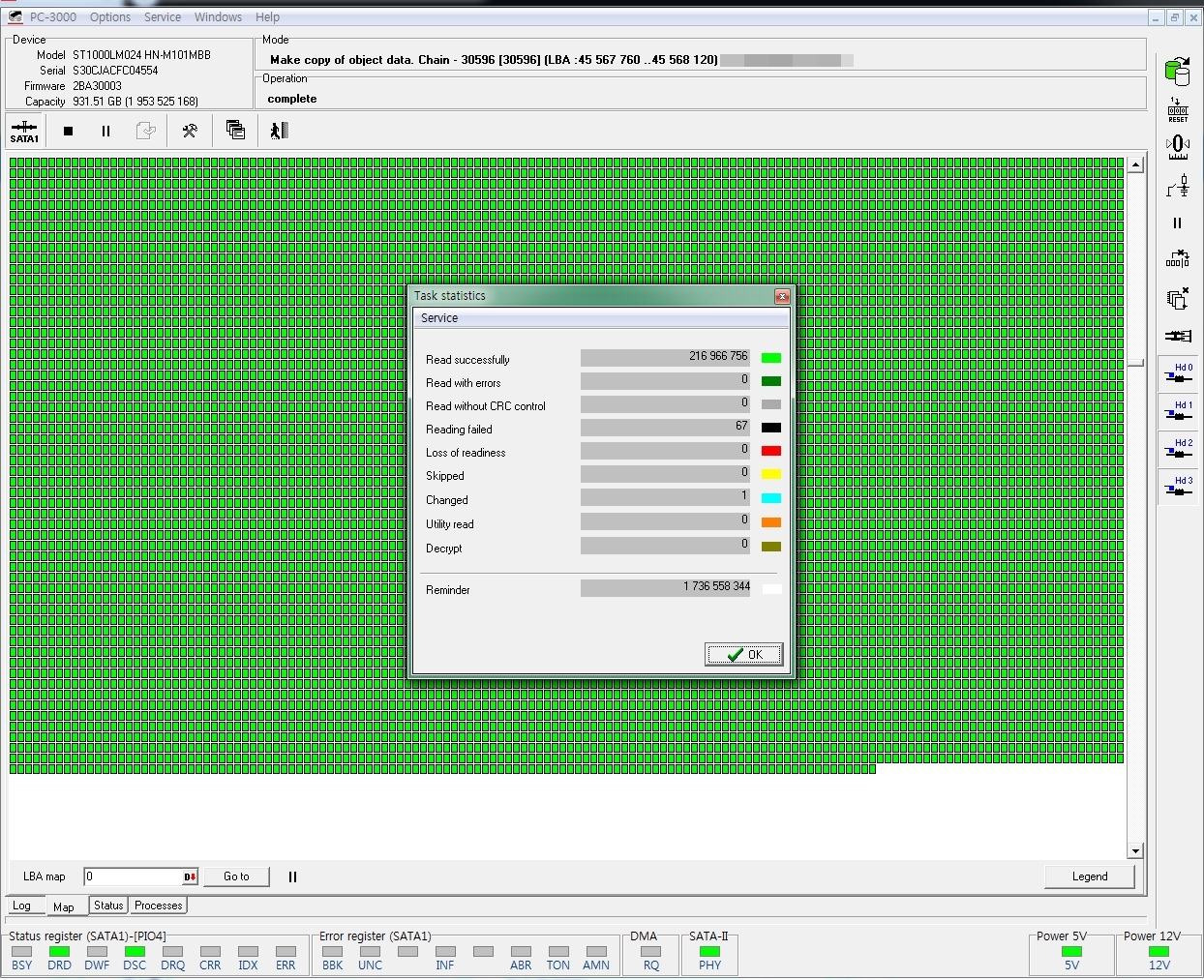
Task: Switch to the Processes tab
Action: 159,906
